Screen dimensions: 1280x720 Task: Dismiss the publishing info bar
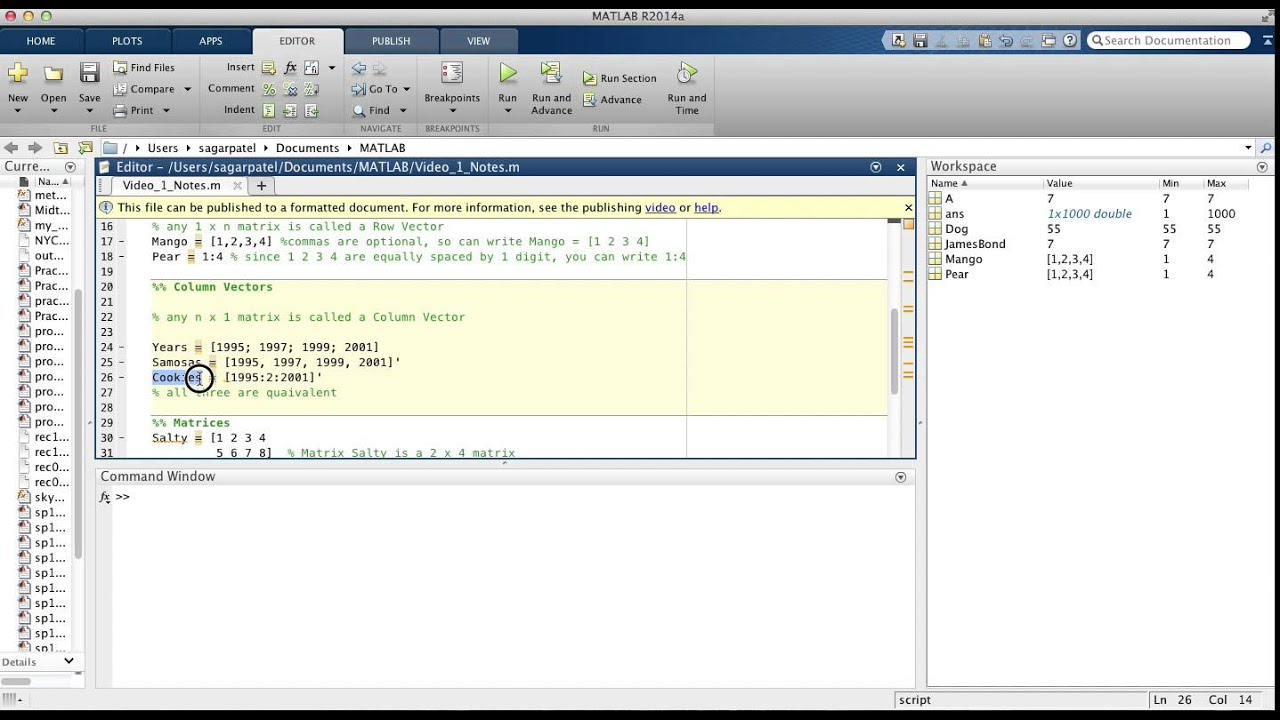tap(908, 208)
